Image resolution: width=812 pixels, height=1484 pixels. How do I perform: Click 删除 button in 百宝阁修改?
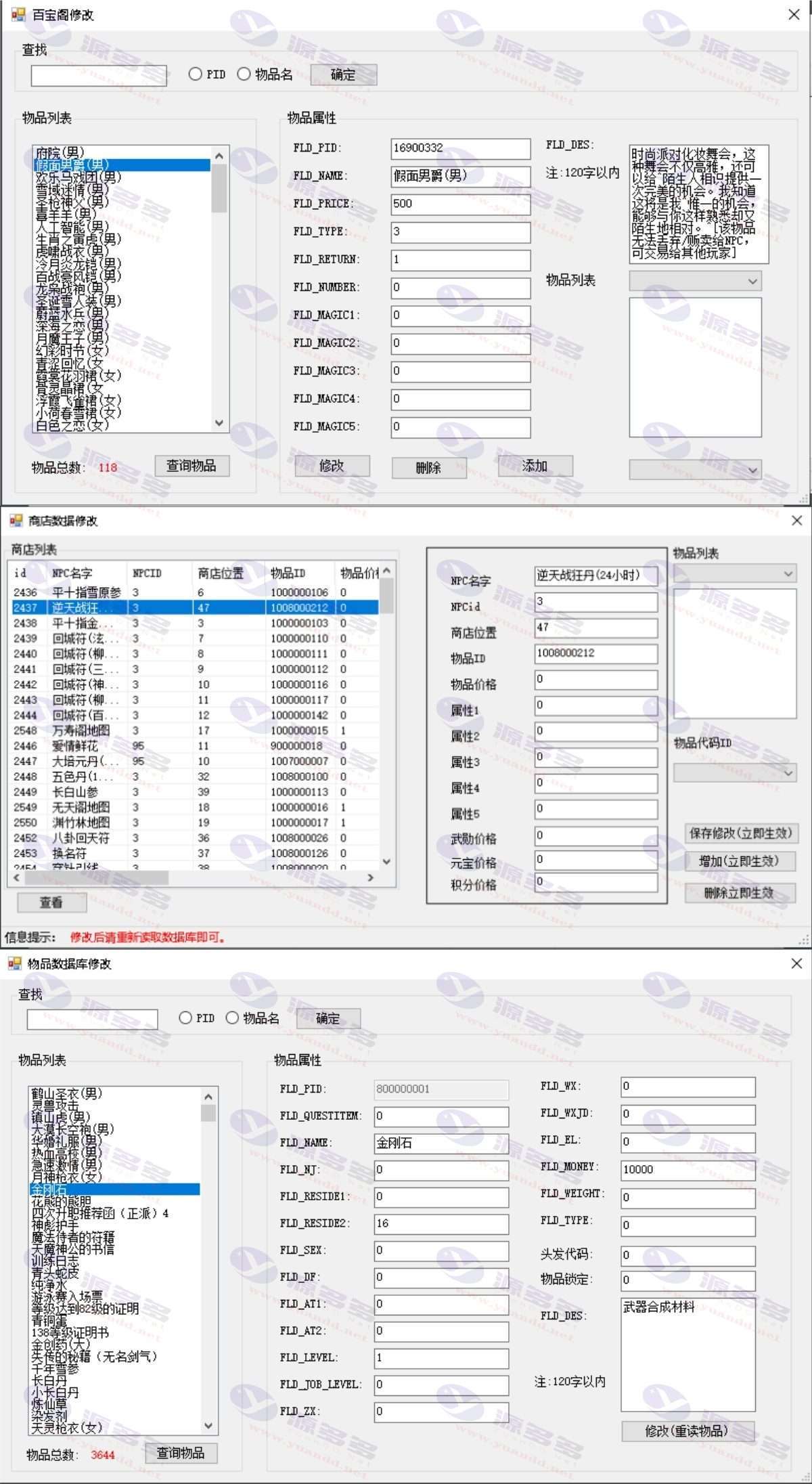[428, 468]
